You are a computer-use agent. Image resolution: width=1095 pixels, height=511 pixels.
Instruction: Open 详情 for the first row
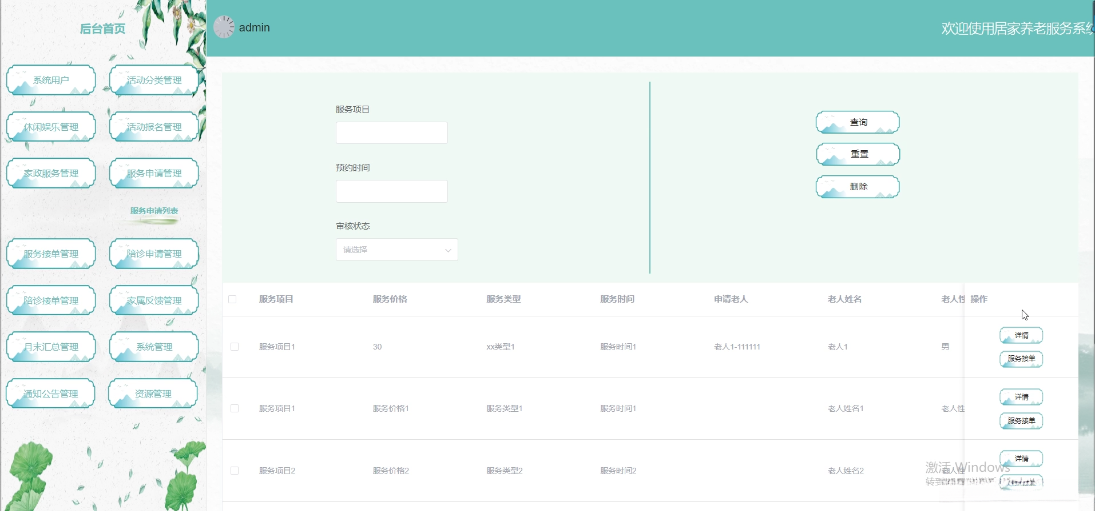click(1021, 336)
